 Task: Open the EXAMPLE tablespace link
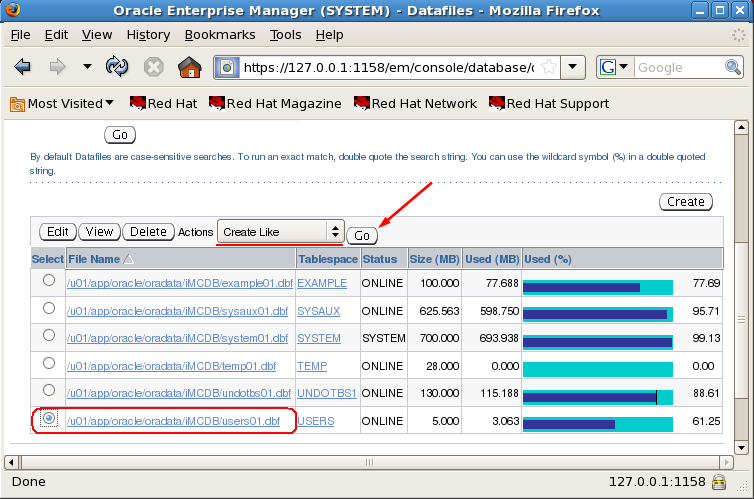[322, 283]
